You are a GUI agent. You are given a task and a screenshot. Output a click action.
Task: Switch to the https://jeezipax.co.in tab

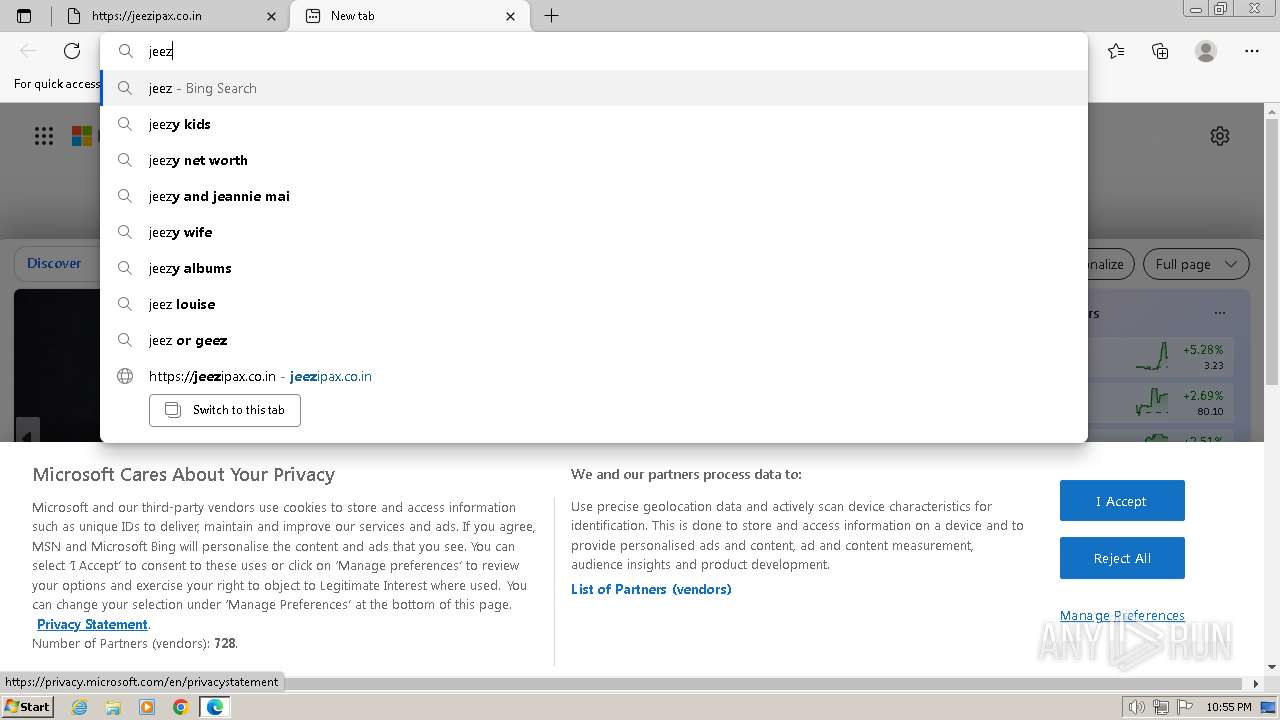(x=171, y=16)
